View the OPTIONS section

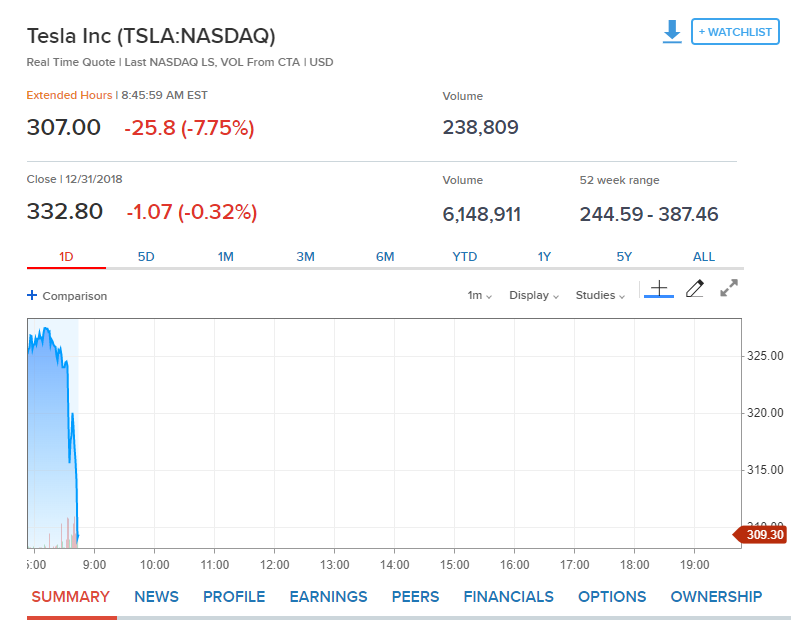coord(612,597)
